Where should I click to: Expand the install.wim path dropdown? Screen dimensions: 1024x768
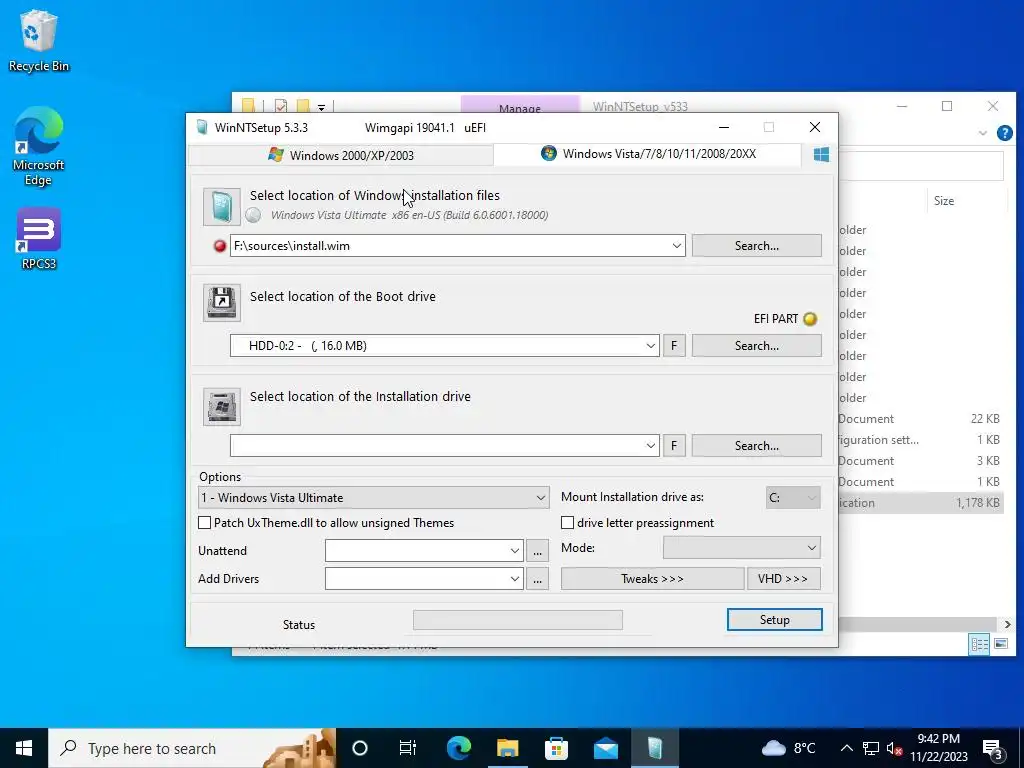(677, 246)
